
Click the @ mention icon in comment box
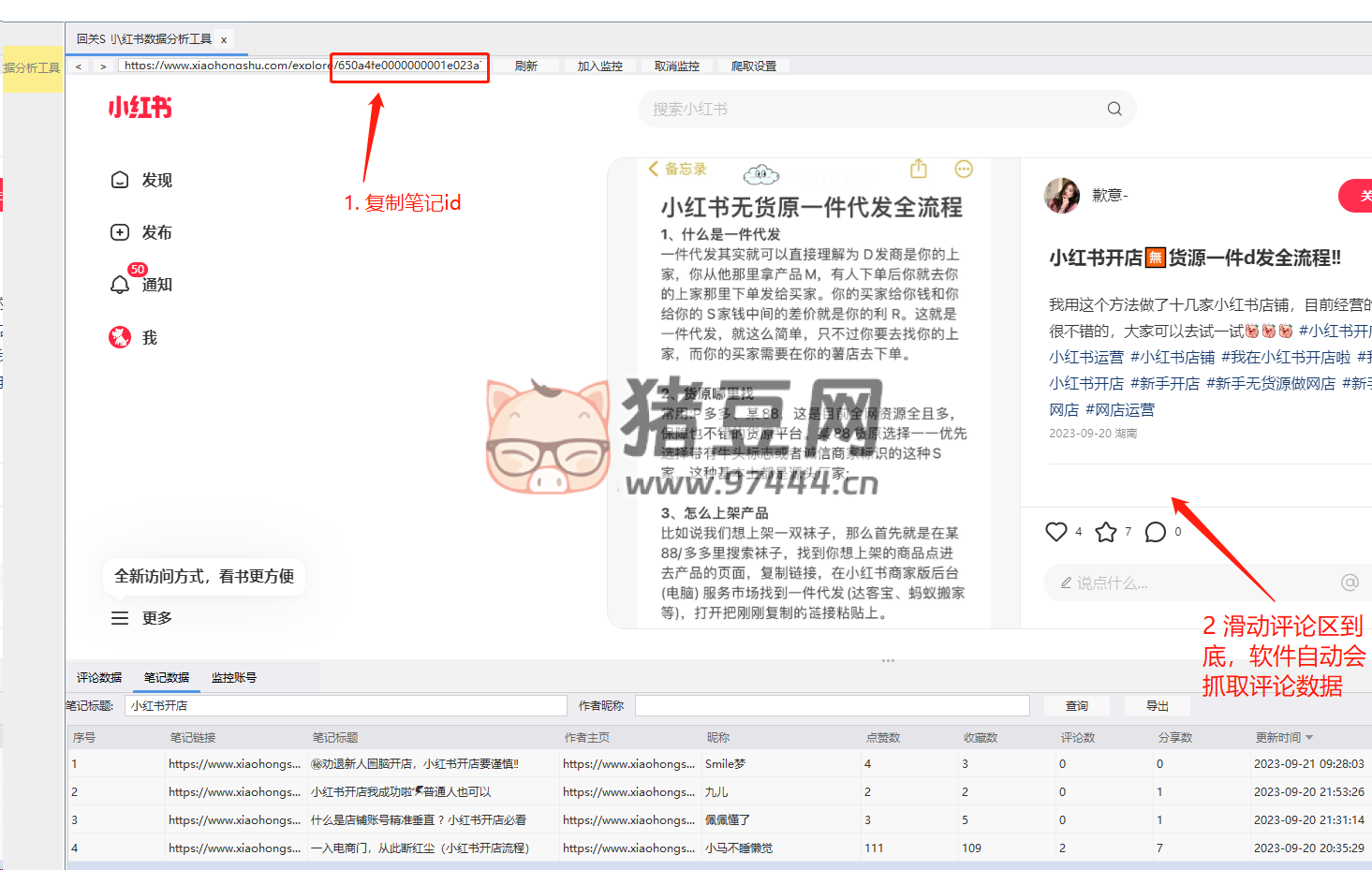point(1350,582)
